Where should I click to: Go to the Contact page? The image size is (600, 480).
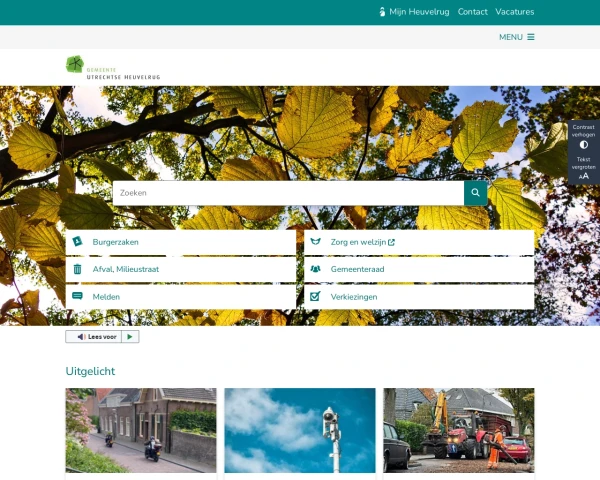coord(473,12)
